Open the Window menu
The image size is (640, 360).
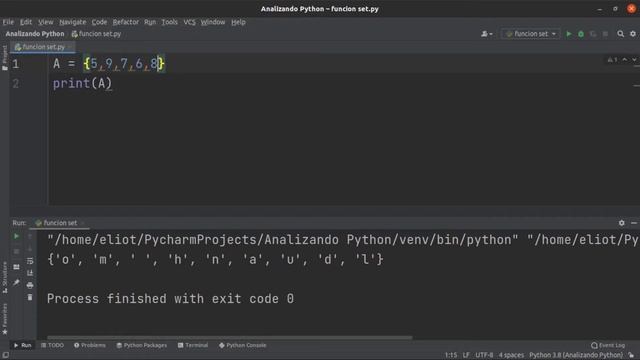[x=213, y=22]
